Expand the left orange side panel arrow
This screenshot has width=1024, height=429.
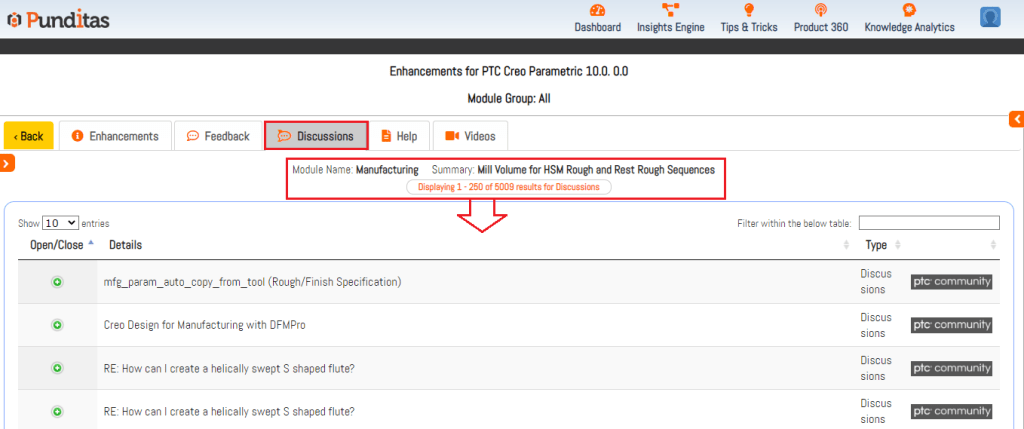pos(6,163)
